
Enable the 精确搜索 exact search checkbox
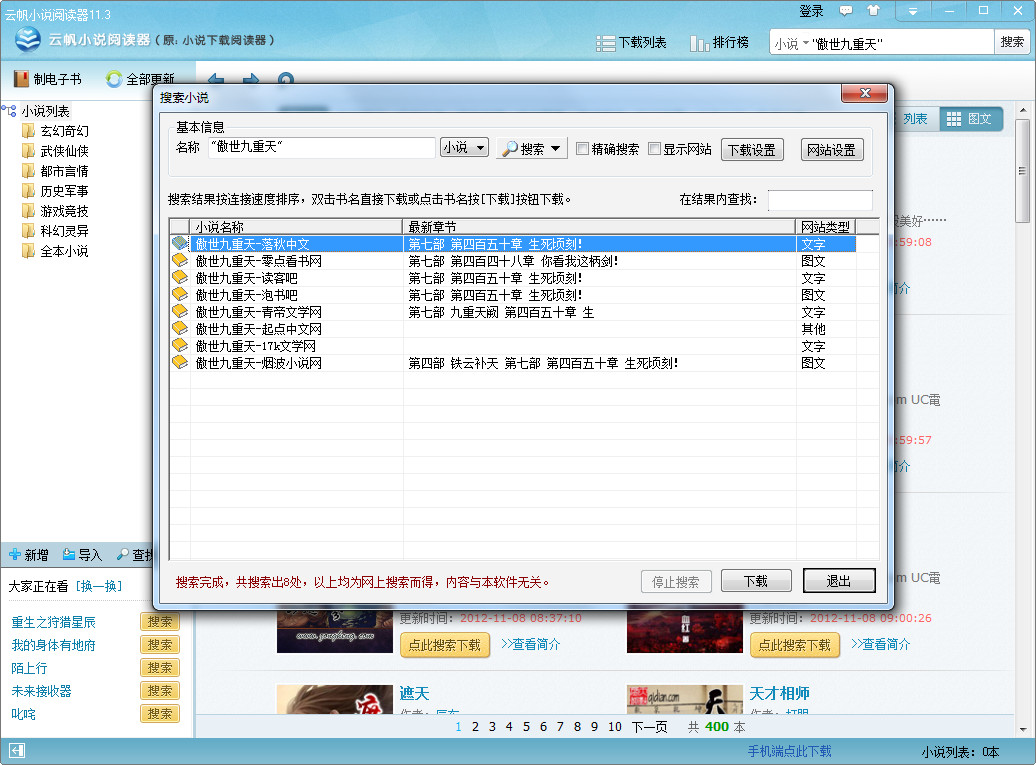point(582,148)
